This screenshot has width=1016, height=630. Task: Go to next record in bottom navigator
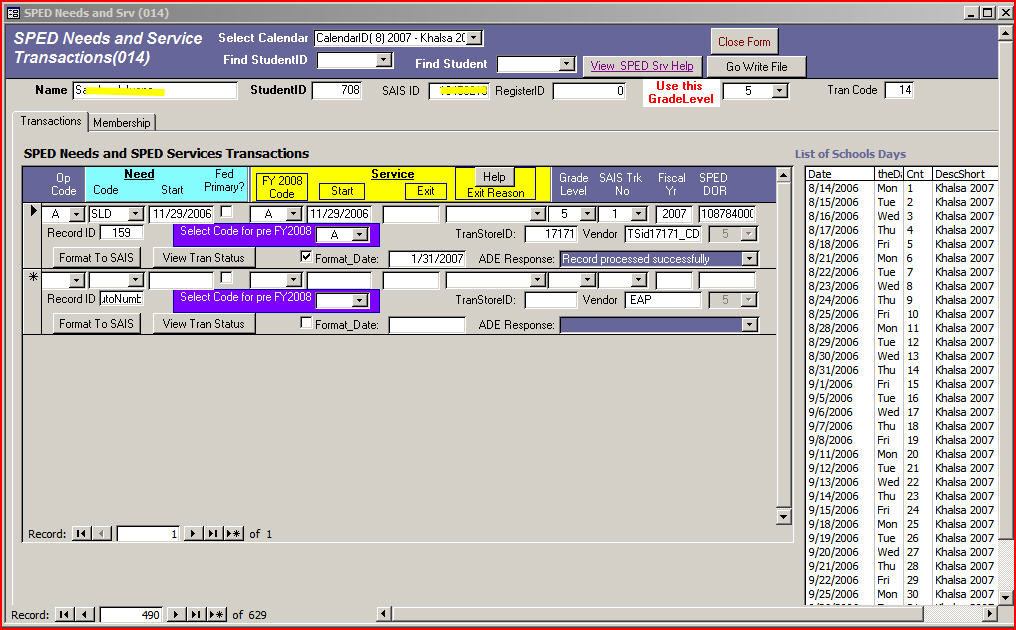tap(176, 614)
